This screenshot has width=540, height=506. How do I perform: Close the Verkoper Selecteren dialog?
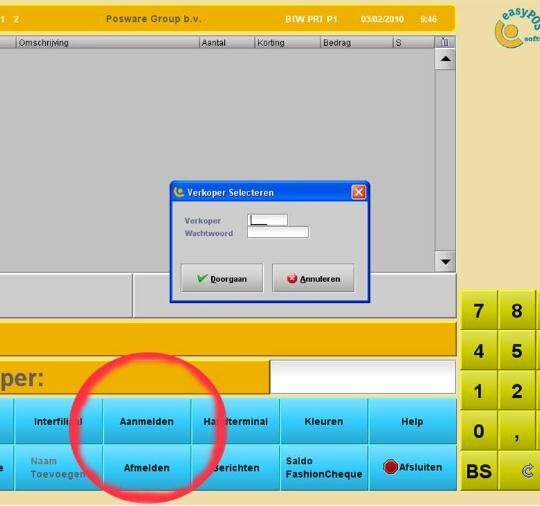(x=359, y=192)
